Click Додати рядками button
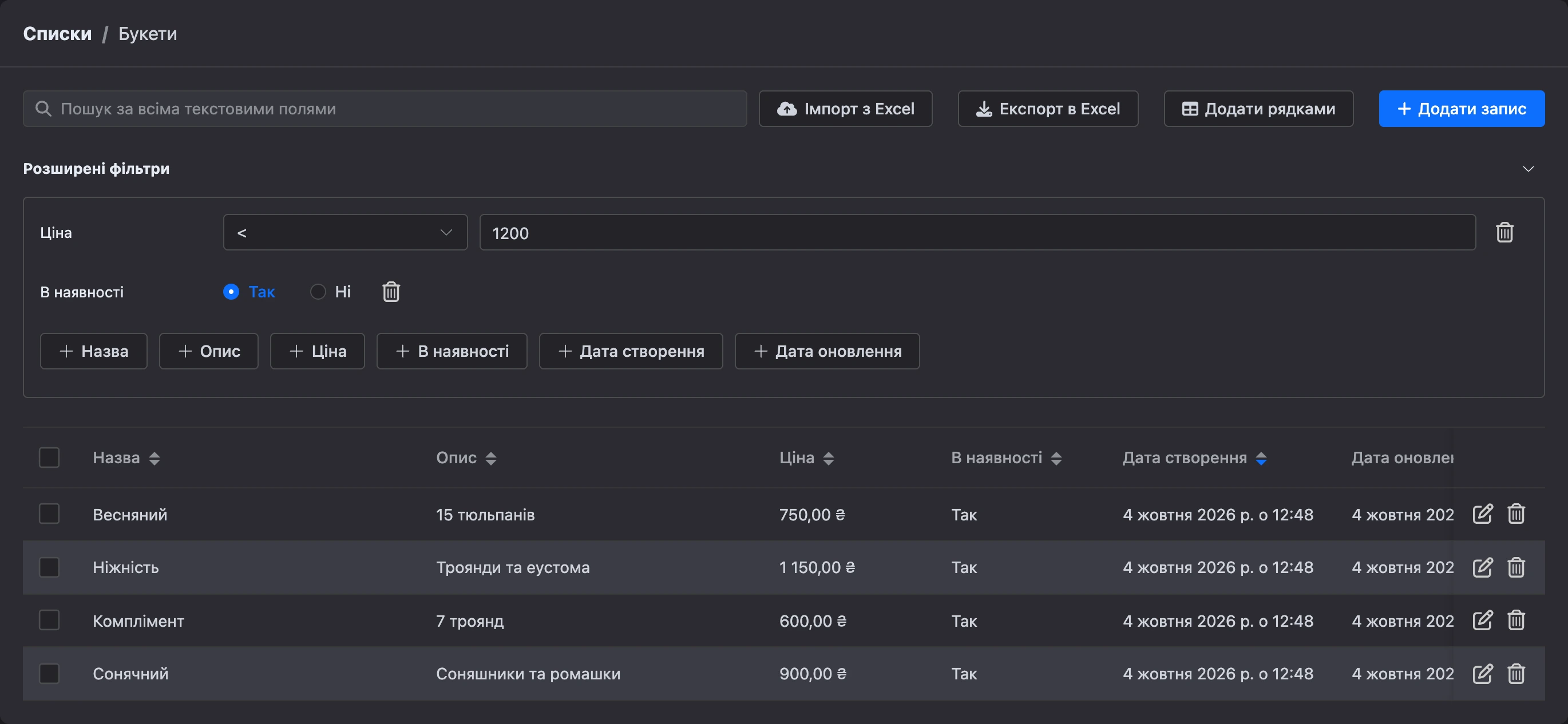The width and height of the screenshot is (1568, 724). [x=1258, y=108]
